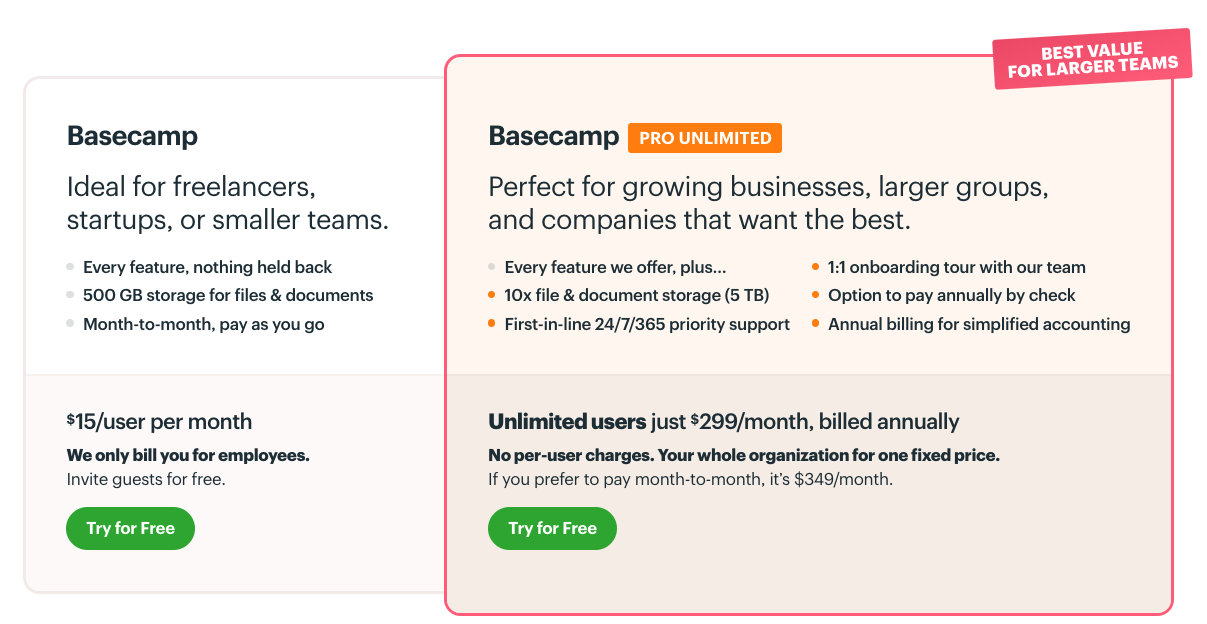
Task: Click We only bill you for employees text
Action: point(188,455)
